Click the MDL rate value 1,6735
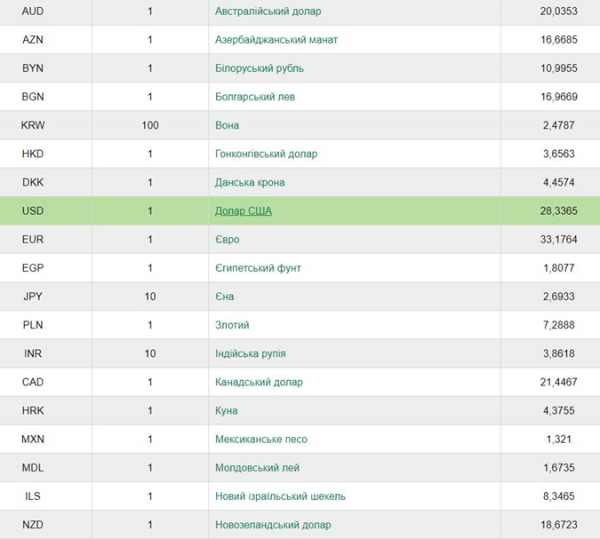 (x=559, y=468)
